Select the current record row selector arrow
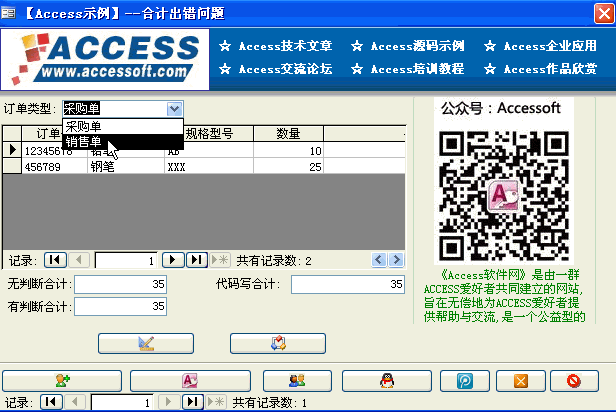The height and width of the screenshot is (412, 616). click(x=12, y=150)
